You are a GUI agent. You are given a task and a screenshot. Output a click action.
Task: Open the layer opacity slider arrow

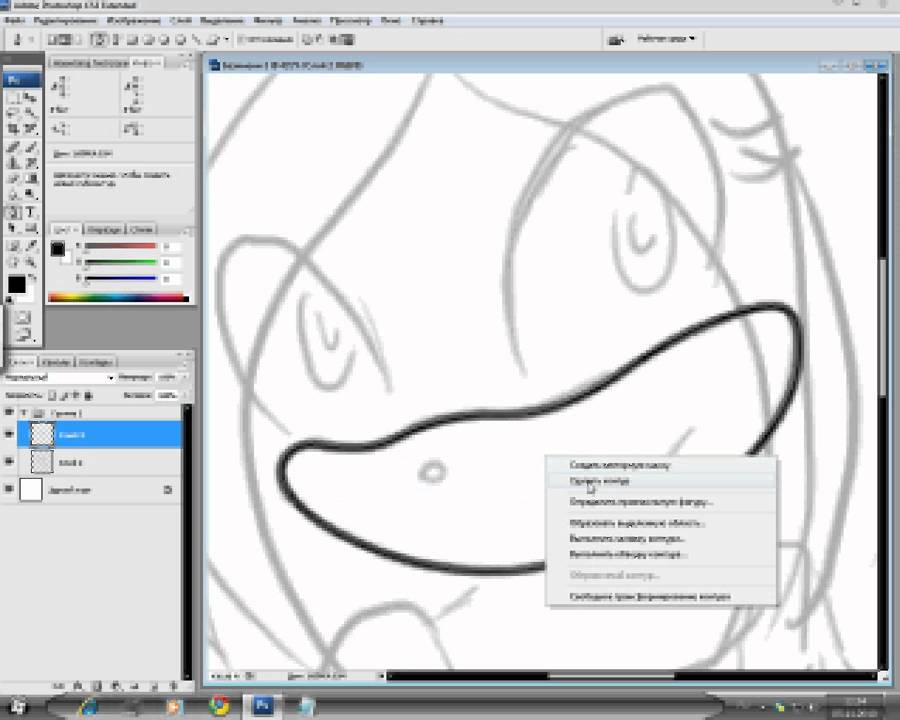point(184,377)
